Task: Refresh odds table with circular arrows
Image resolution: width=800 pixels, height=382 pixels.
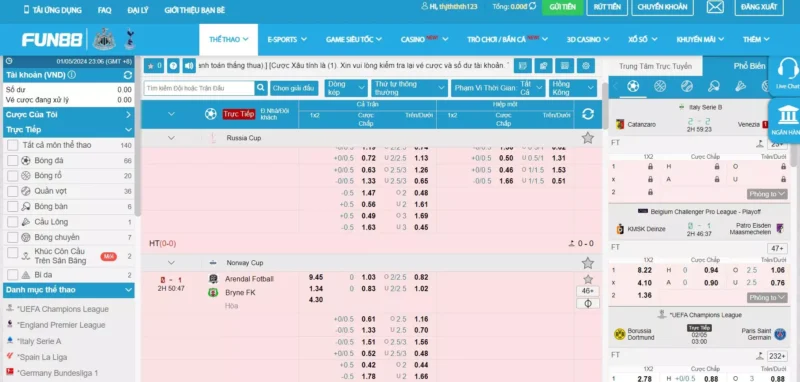Action: click(x=588, y=114)
